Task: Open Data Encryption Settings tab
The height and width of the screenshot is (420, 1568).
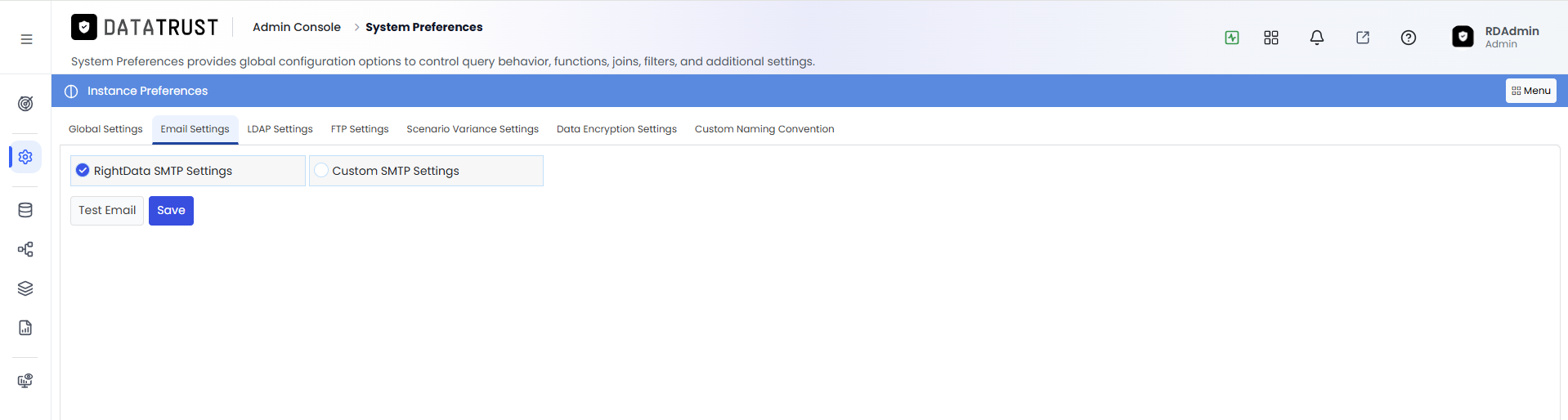Action: 616,129
